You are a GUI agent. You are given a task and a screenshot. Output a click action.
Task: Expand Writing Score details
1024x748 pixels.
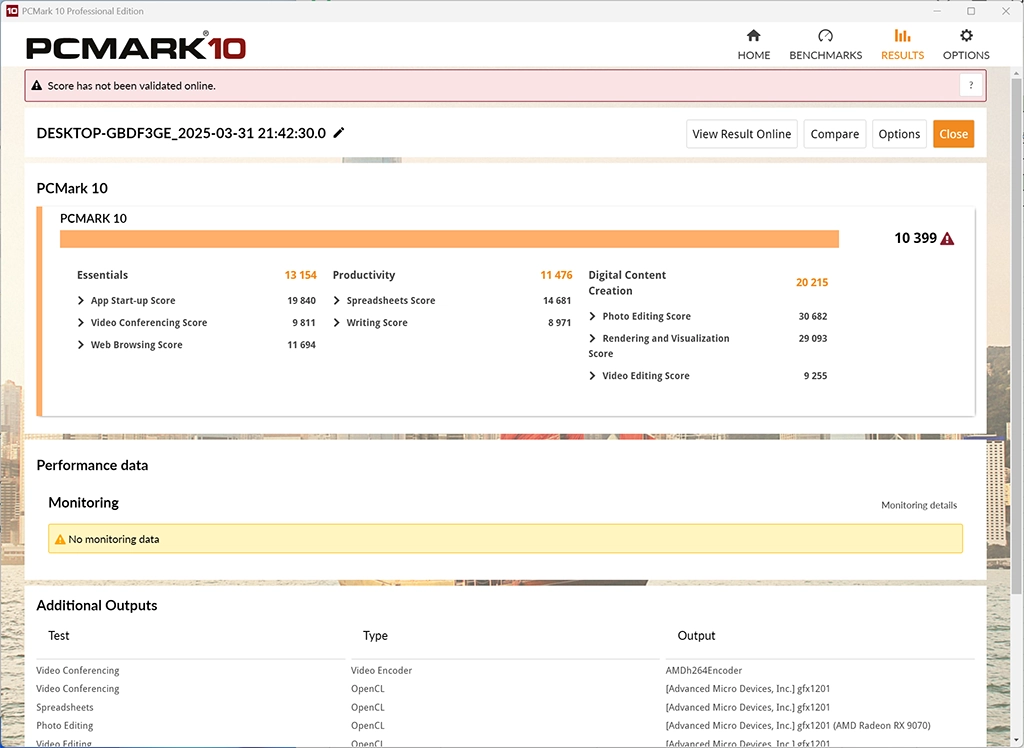[x=337, y=323]
